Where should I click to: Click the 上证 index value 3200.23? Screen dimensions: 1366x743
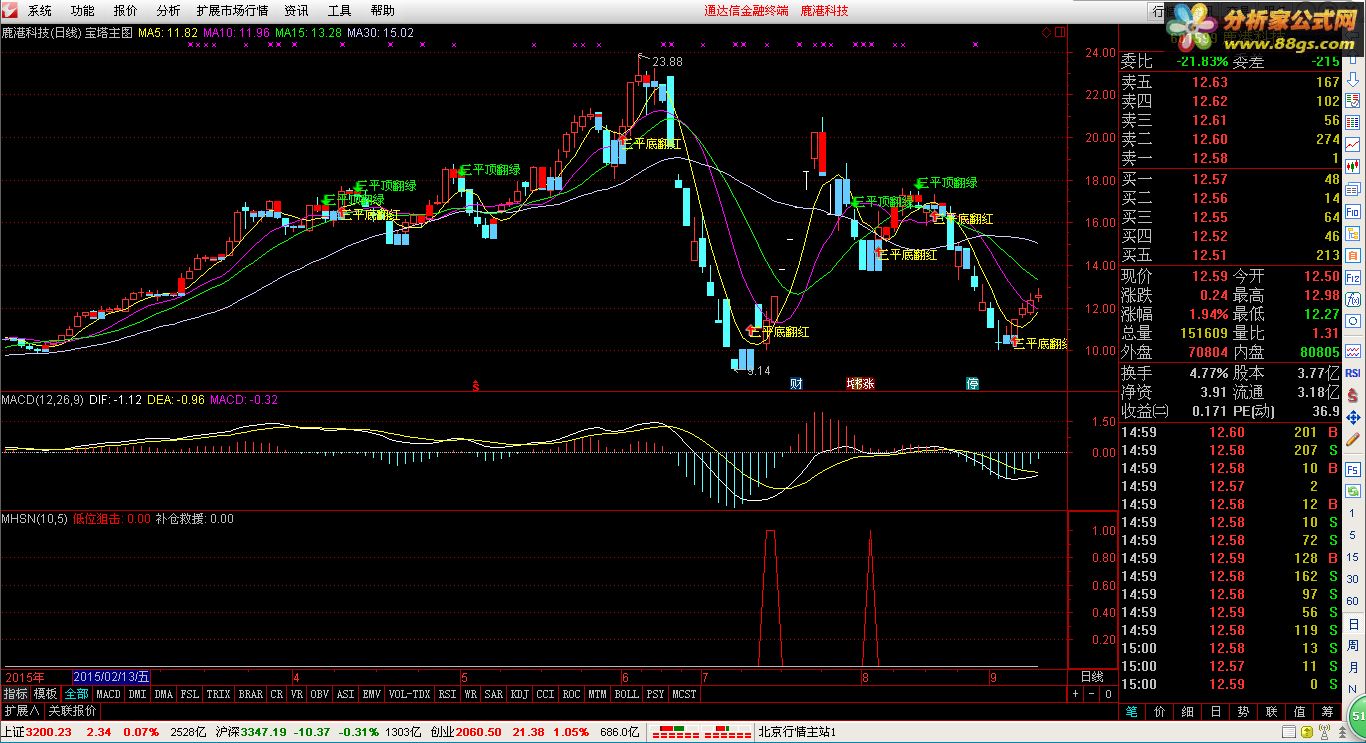[49, 732]
